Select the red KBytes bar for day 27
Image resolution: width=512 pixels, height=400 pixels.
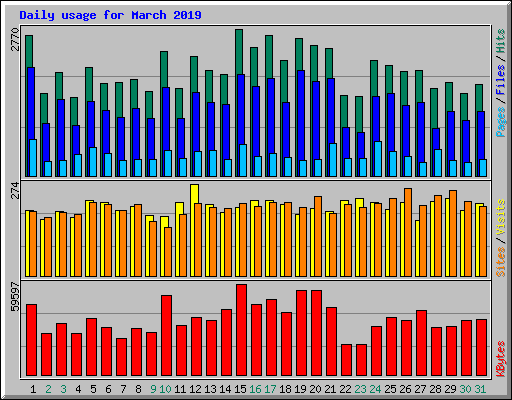(422, 343)
